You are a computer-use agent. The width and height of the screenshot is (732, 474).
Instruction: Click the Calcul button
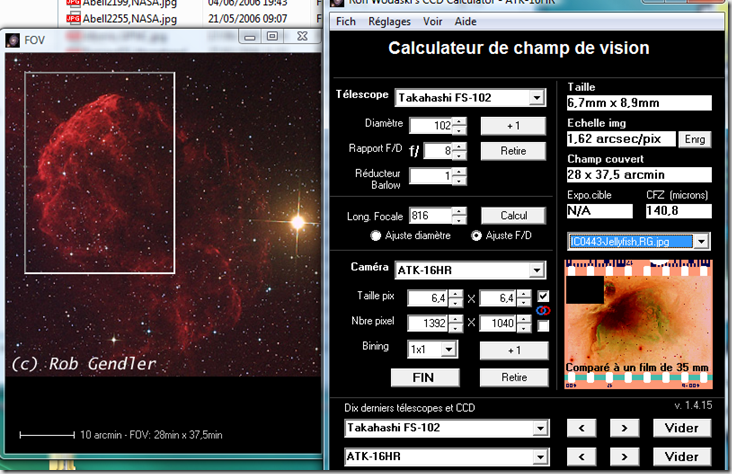click(x=513, y=215)
